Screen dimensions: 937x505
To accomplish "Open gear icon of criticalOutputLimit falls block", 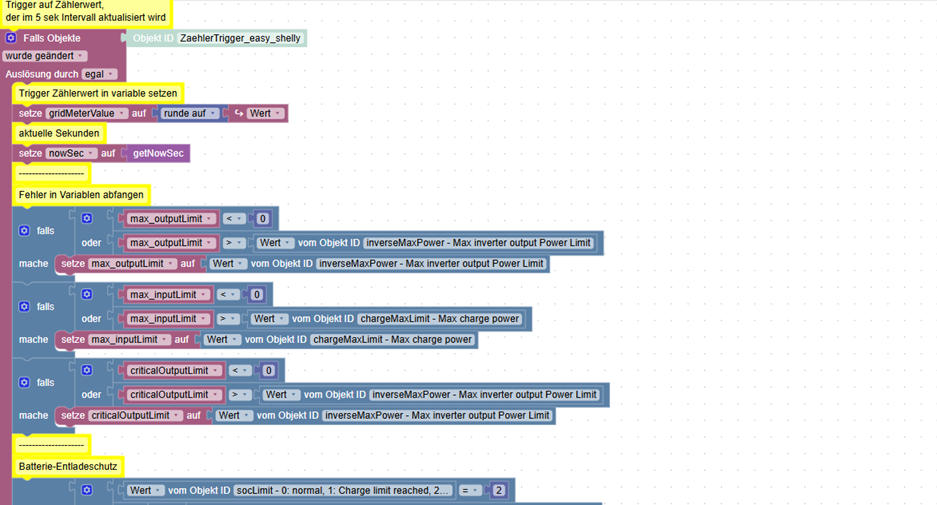I will pyautogui.click(x=24, y=382).
